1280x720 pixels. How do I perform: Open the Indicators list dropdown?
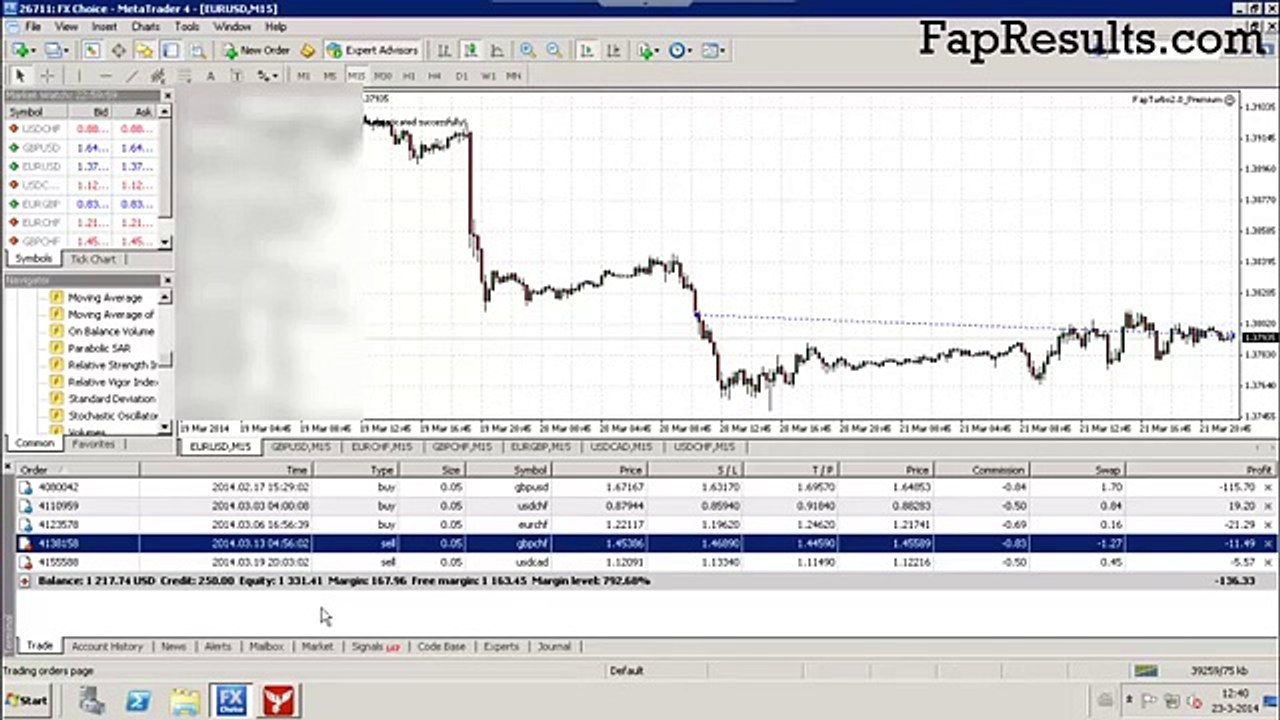(x=650, y=50)
